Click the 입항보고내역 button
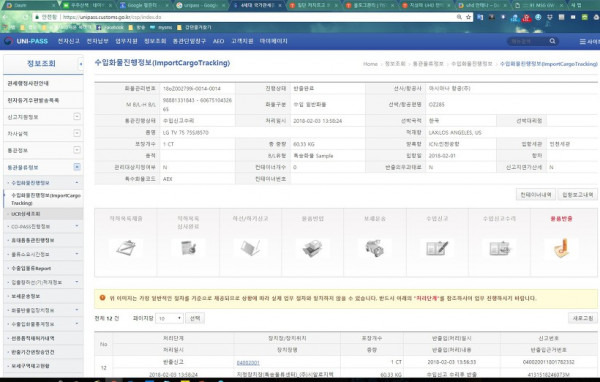This screenshot has height=382, width=600. (578, 195)
